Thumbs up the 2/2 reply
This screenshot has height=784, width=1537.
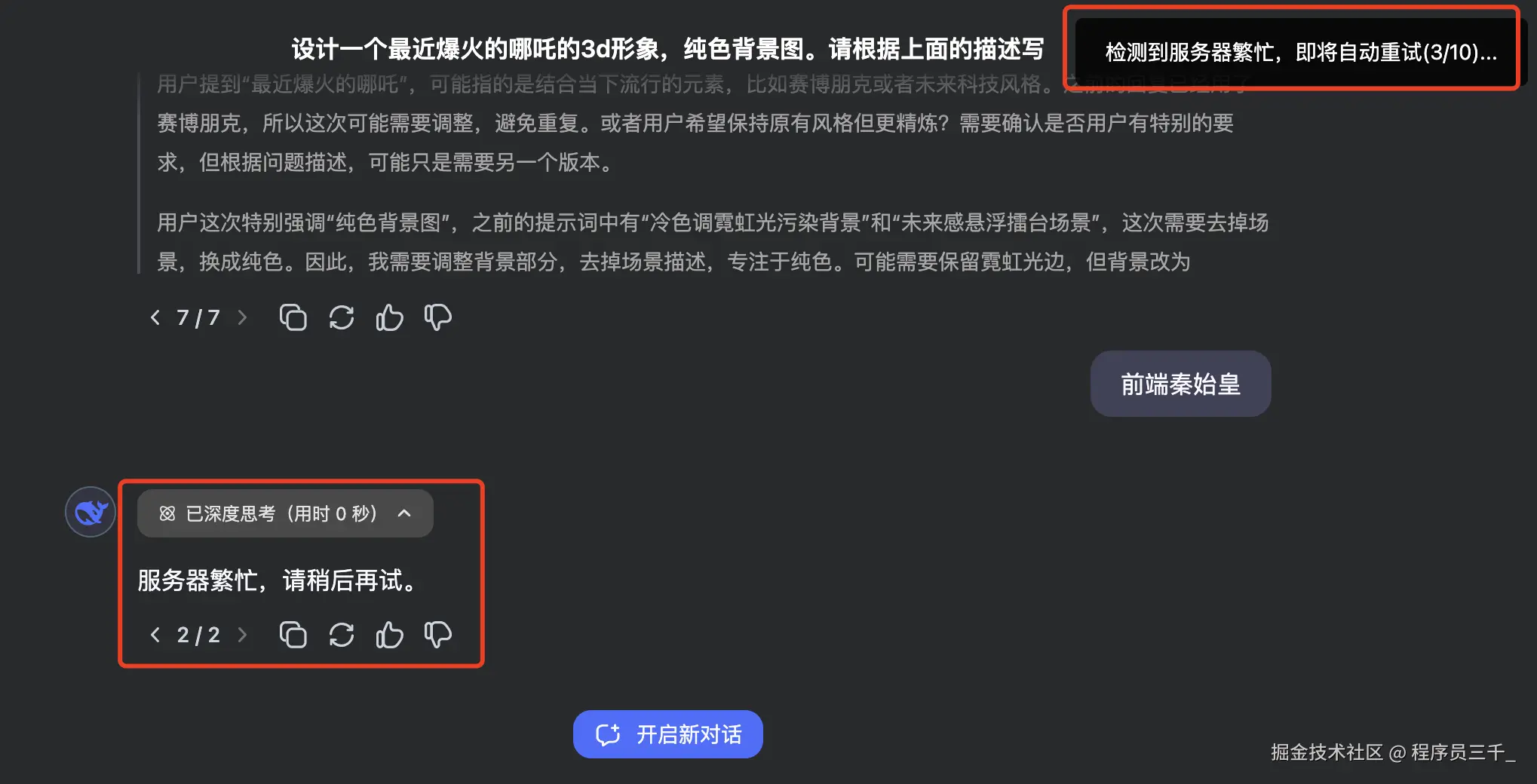390,635
